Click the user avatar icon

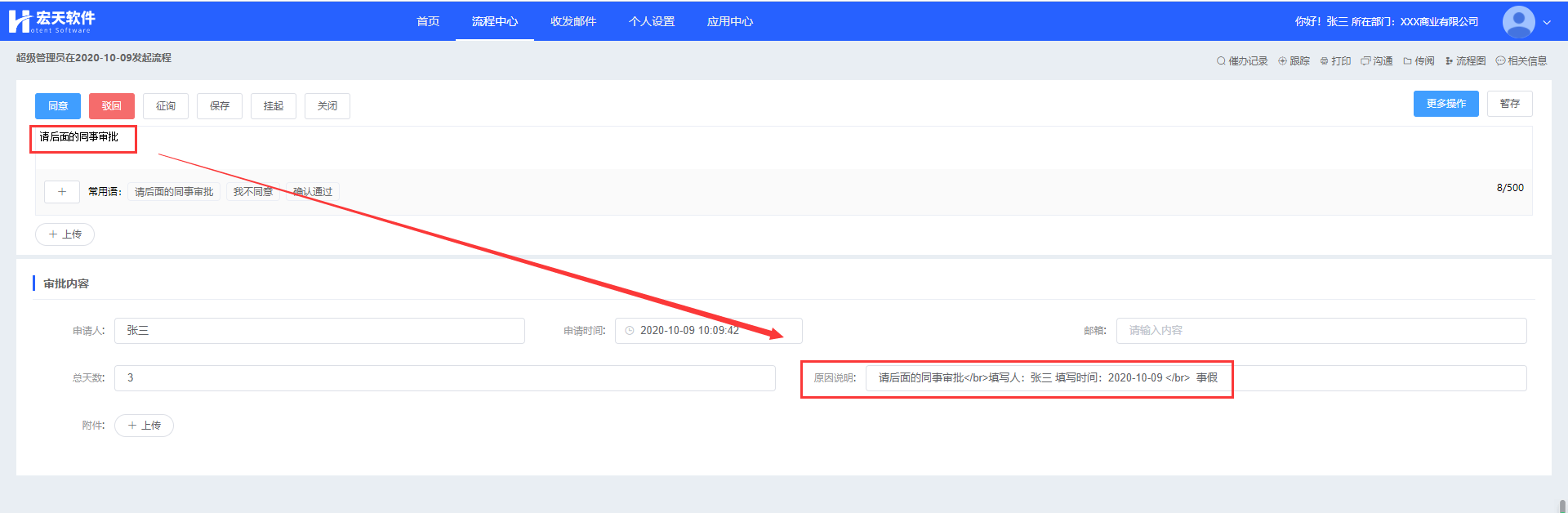click(x=1518, y=22)
